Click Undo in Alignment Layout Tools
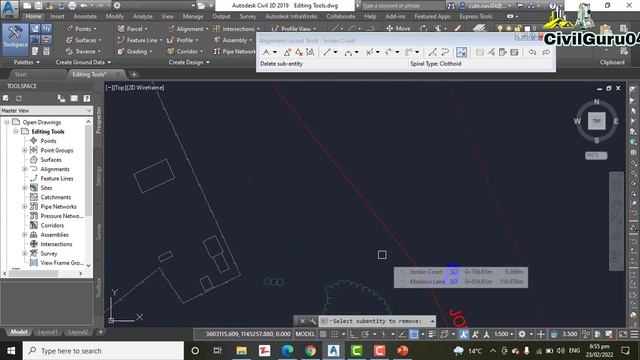The image size is (640, 360). tap(532, 52)
